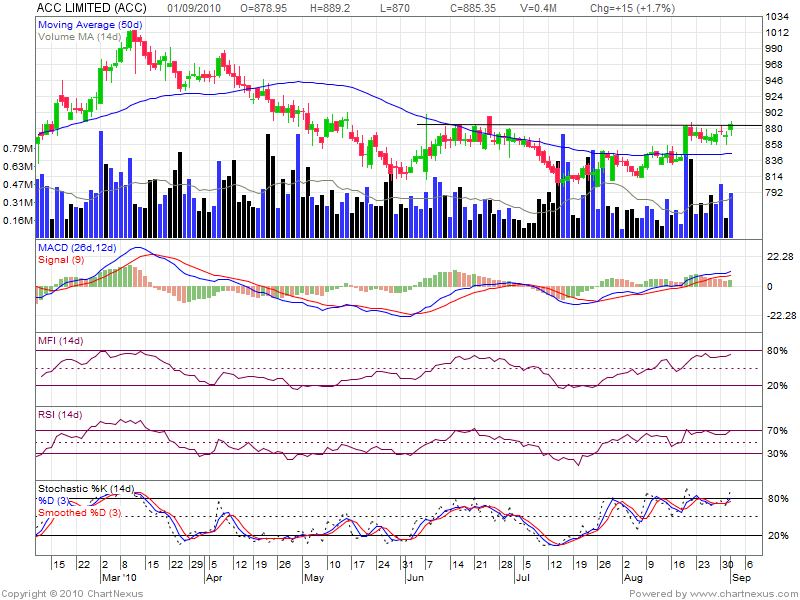The height and width of the screenshot is (600, 800).
Task: Click the 22.28 MACD axis label
Action: point(780,257)
